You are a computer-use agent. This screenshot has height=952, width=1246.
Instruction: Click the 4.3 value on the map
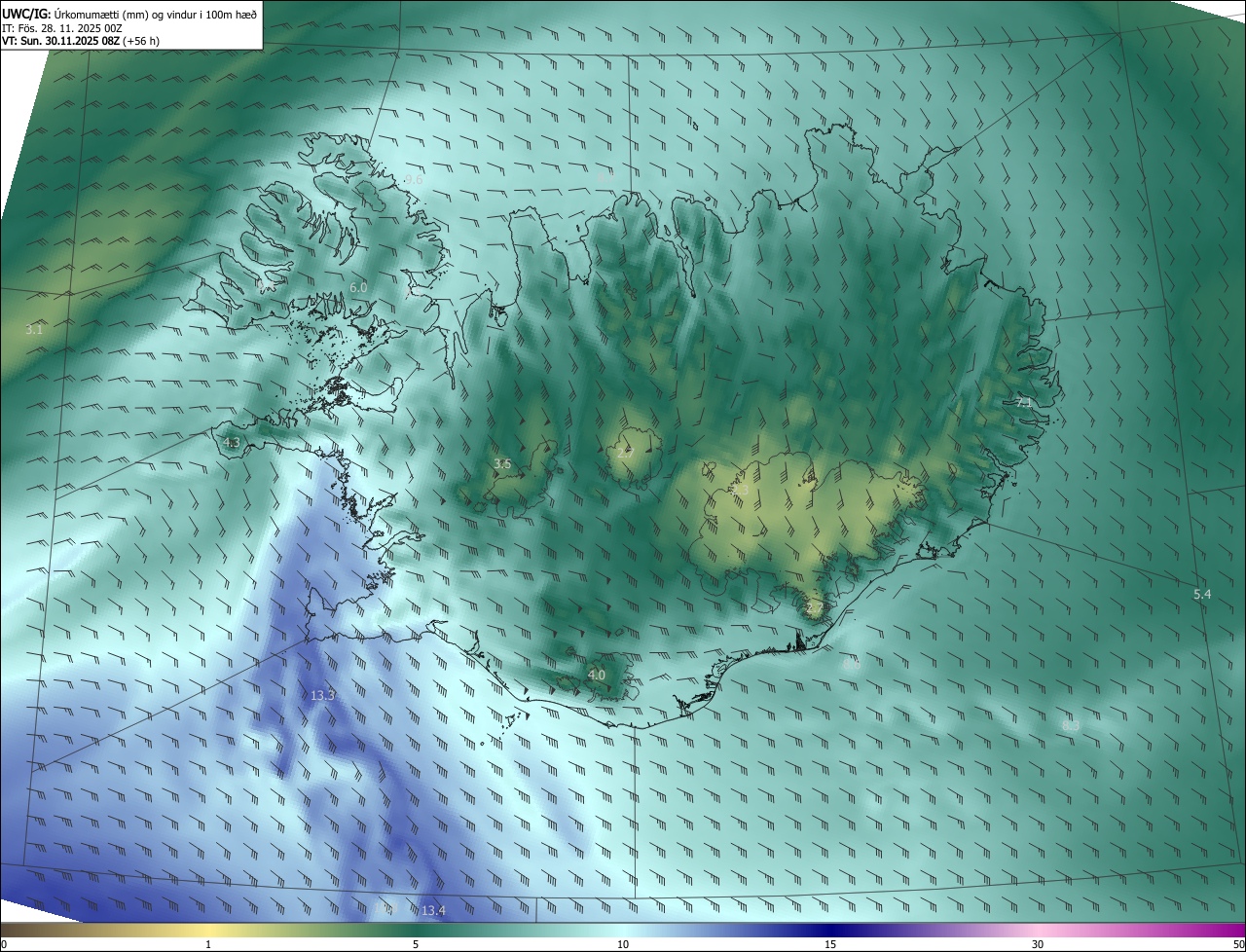pyautogui.click(x=232, y=443)
